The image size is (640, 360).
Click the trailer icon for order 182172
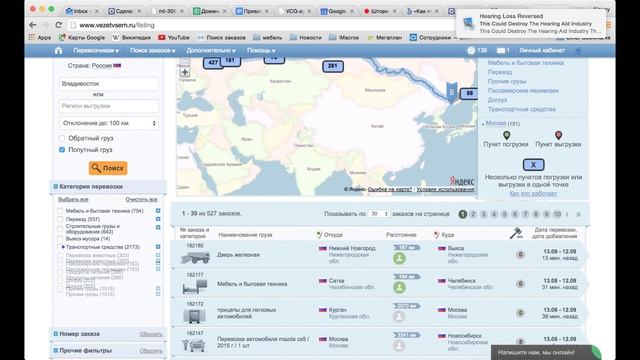(x=194, y=316)
